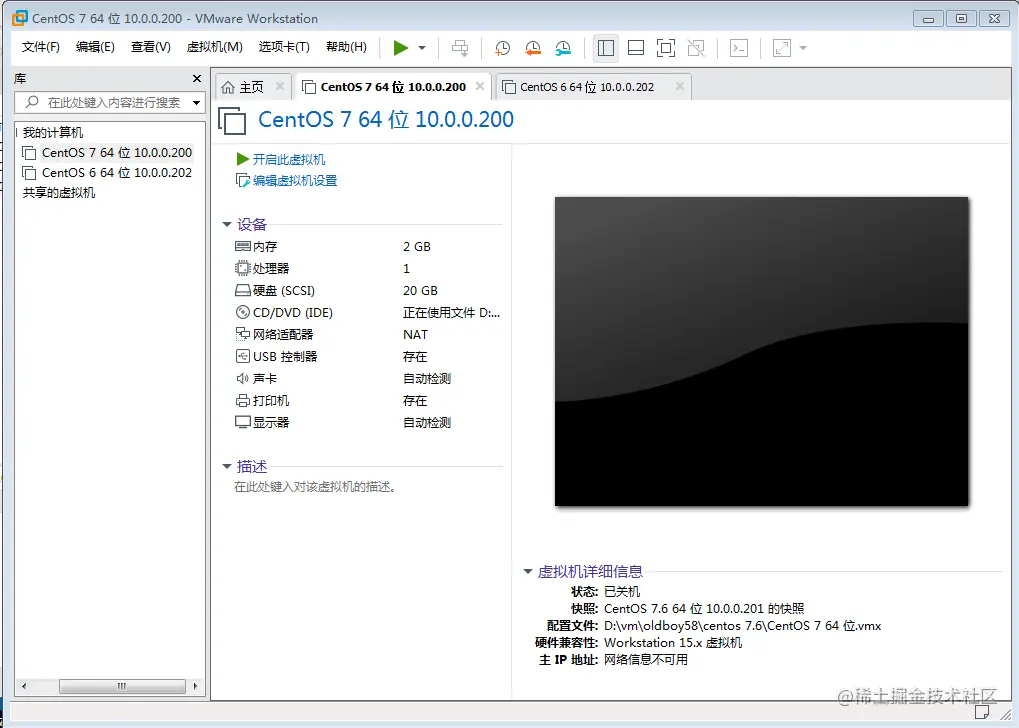Select 共享的虚拟机 in library tree
The height and width of the screenshot is (728, 1019).
58,193
